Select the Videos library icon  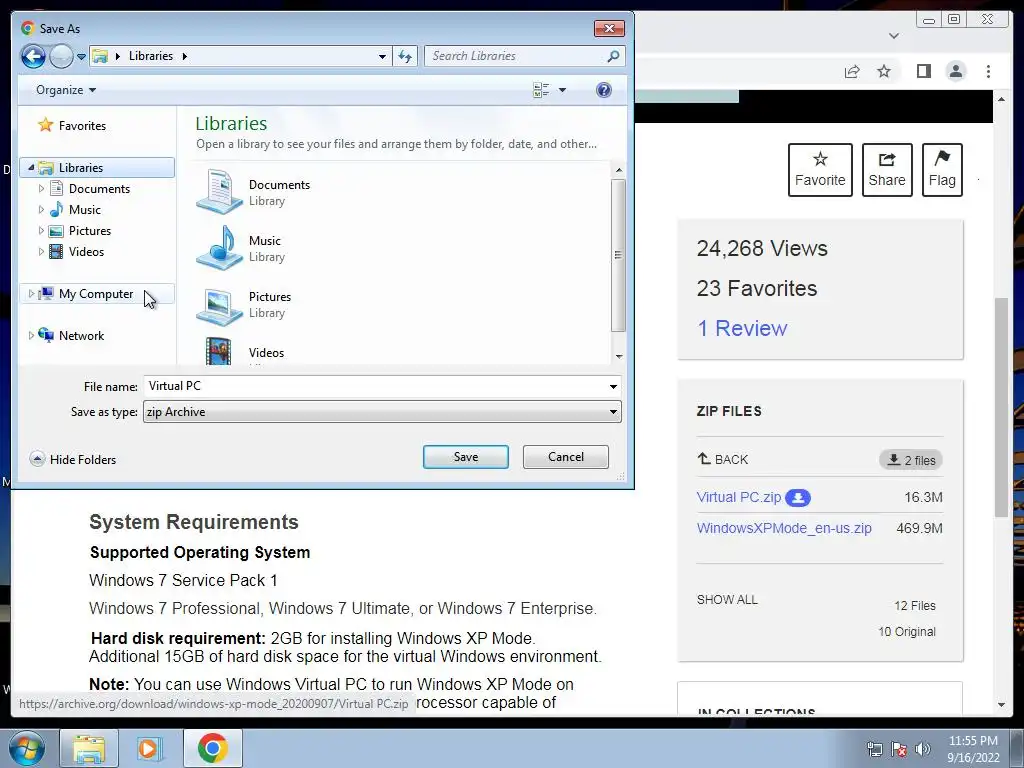[219, 351]
